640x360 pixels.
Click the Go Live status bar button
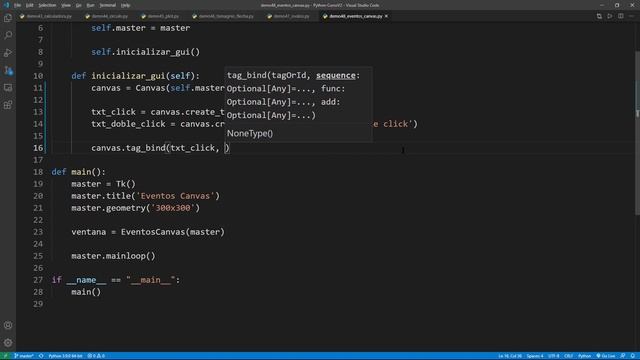tap(606, 356)
